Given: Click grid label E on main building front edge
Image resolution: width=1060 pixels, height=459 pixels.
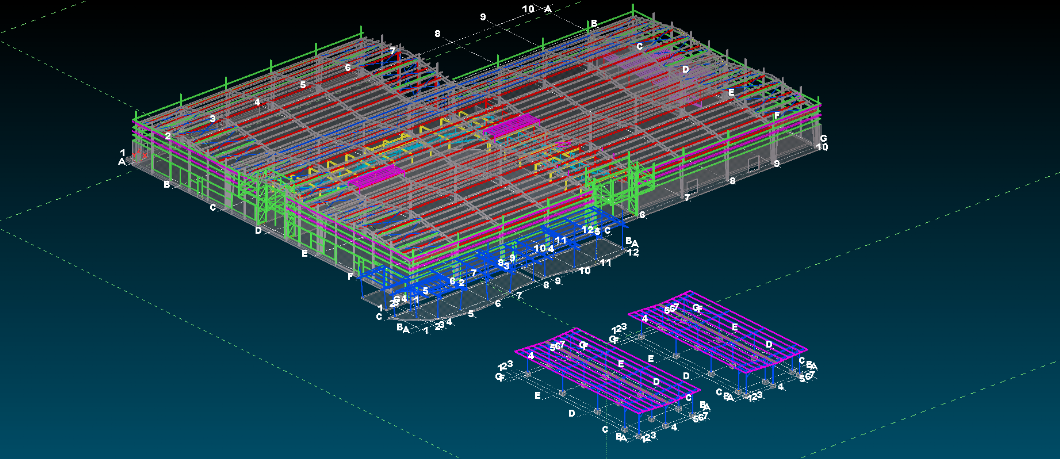Looking at the screenshot, I should pyautogui.click(x=305, y=254).
